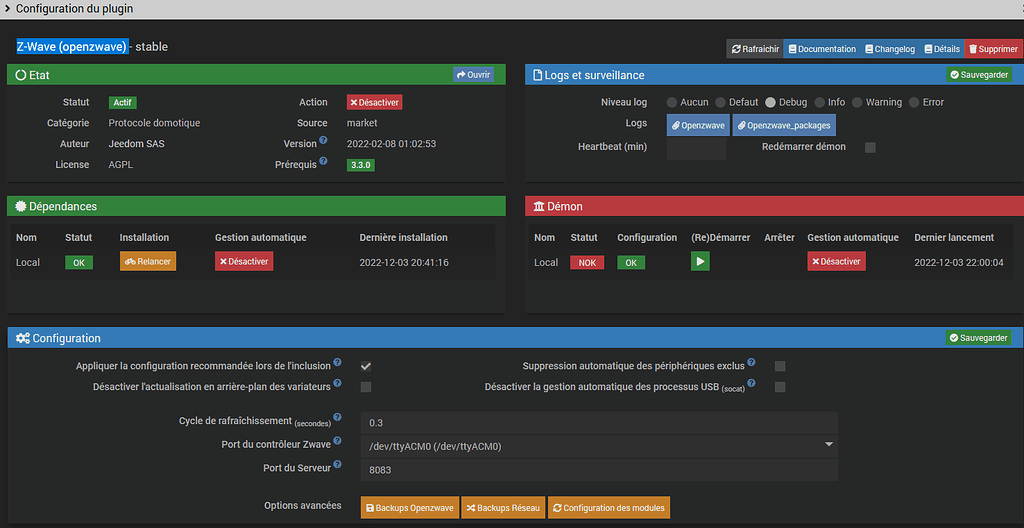Open the Port du contrôleur Zwave dropdown
1024x528 pixels.
pos(598,445)
